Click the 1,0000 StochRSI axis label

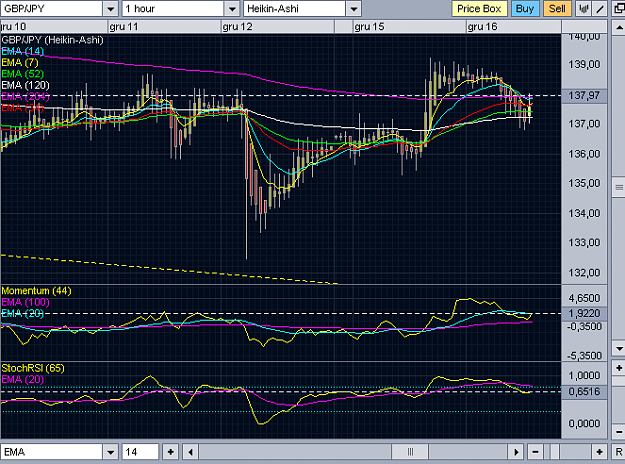pyautogui.click(x=584, y=376)
